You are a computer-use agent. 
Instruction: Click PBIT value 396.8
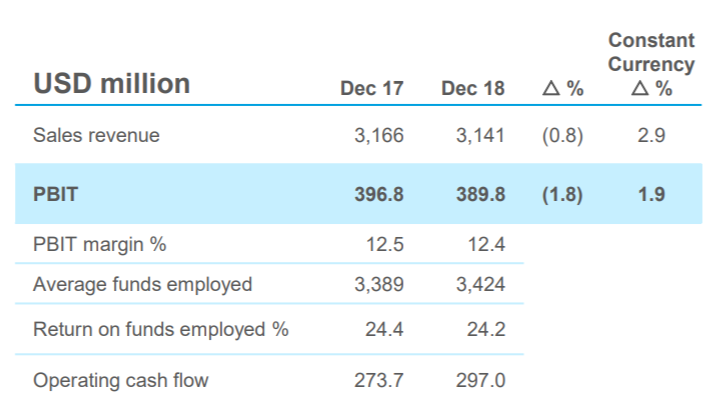coord(379,194)
